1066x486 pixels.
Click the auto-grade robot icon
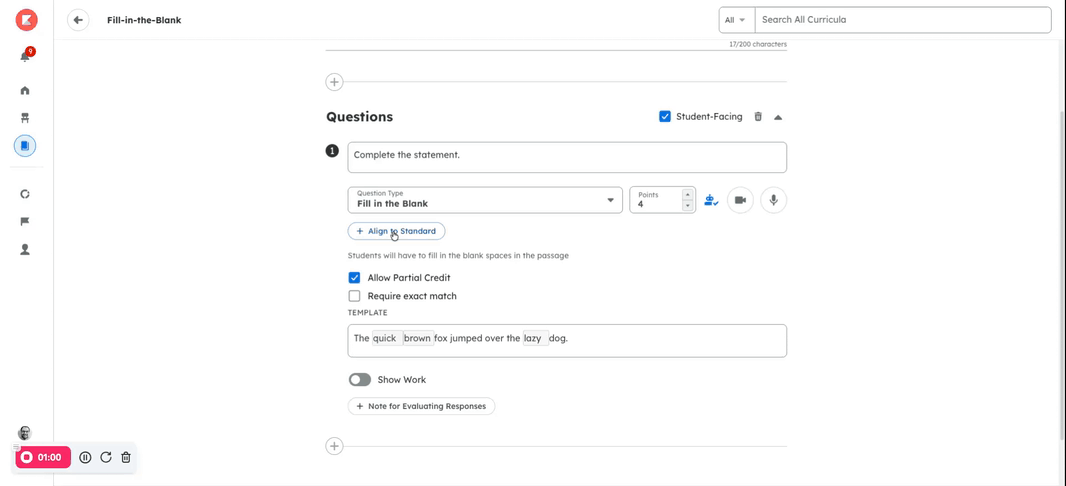(x=711, y=201)
